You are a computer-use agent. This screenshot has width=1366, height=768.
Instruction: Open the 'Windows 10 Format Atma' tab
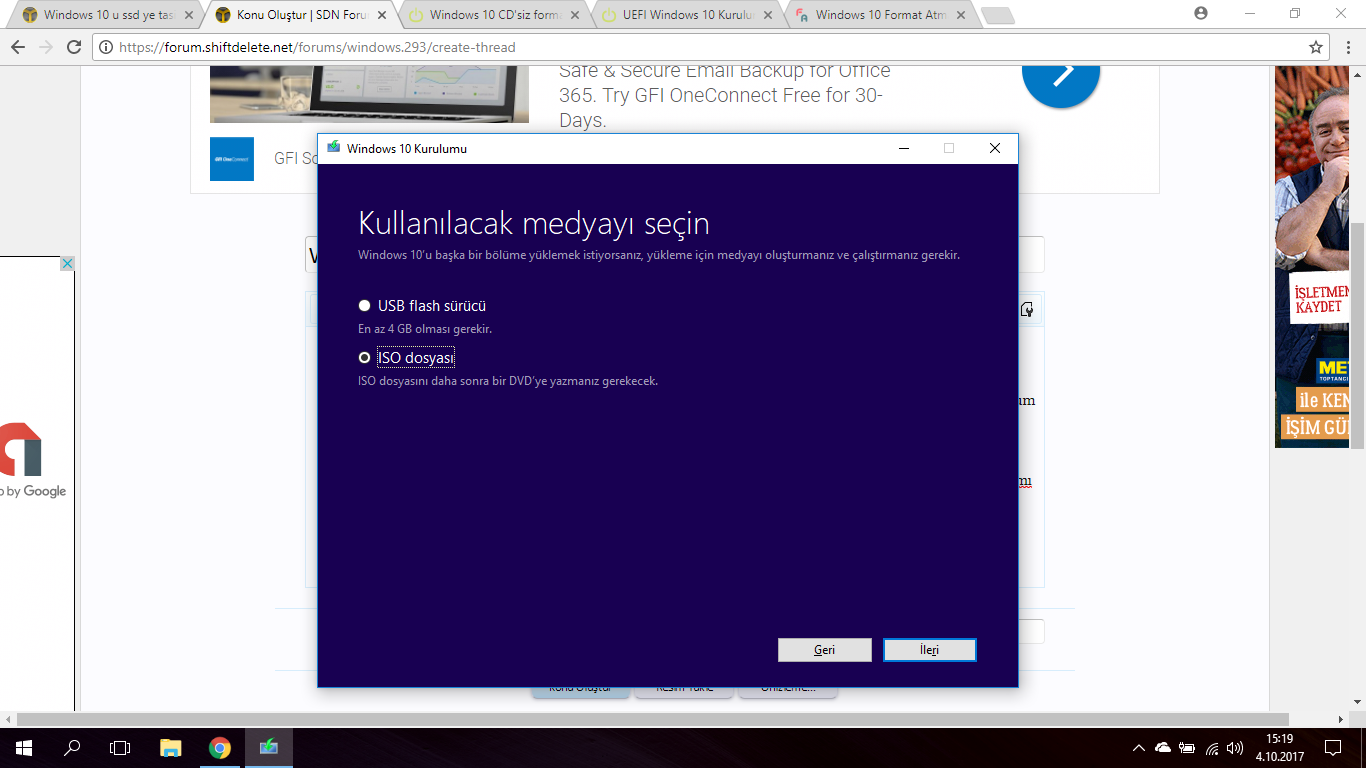880,15
